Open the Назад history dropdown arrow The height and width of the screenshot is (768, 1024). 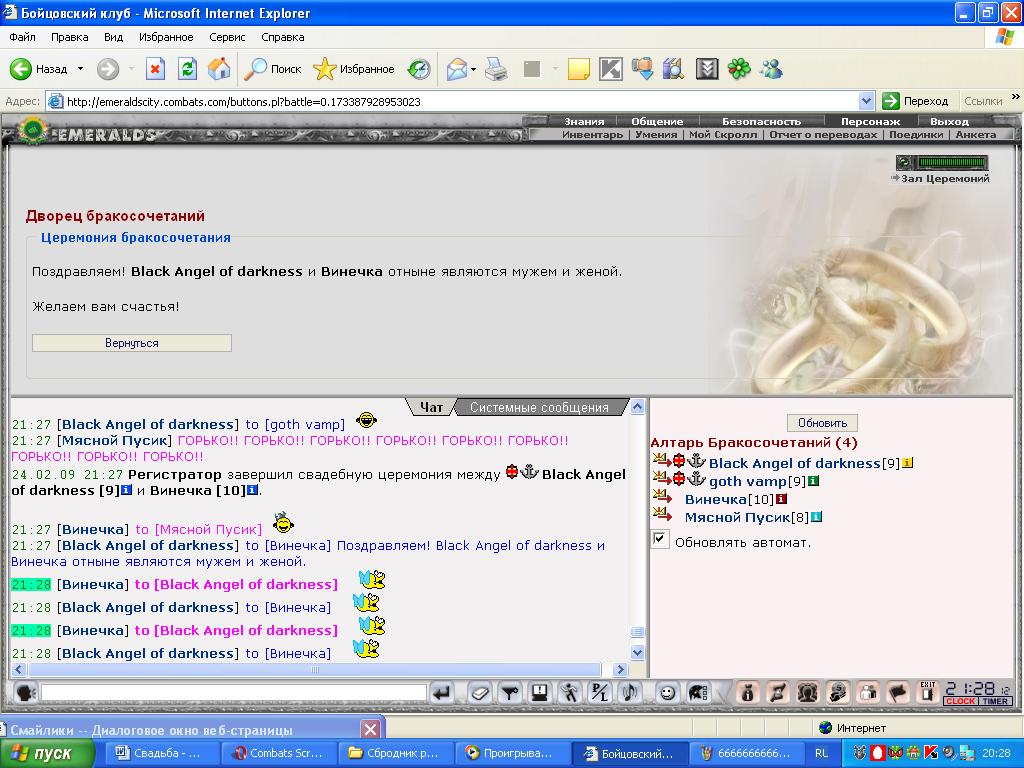[x=80, y=69]
